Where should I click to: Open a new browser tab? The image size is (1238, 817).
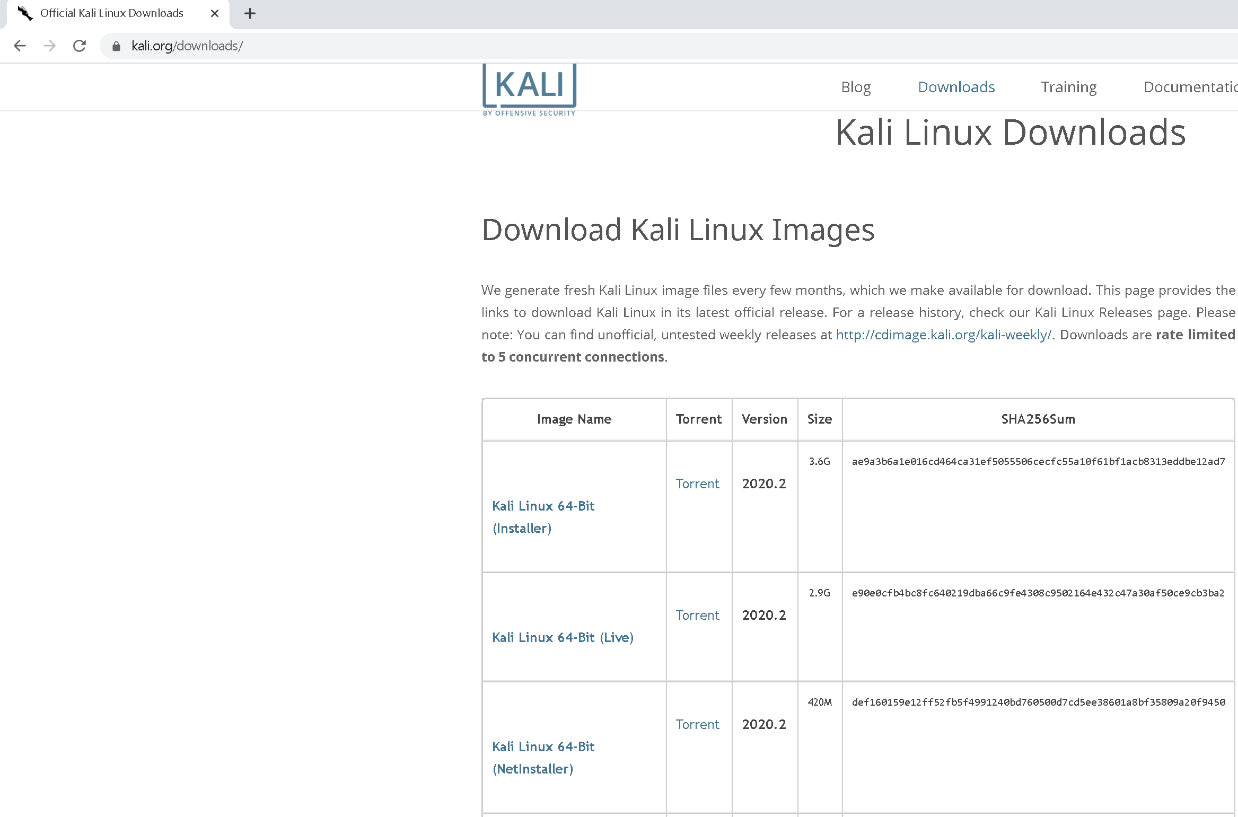click(250, 14)
